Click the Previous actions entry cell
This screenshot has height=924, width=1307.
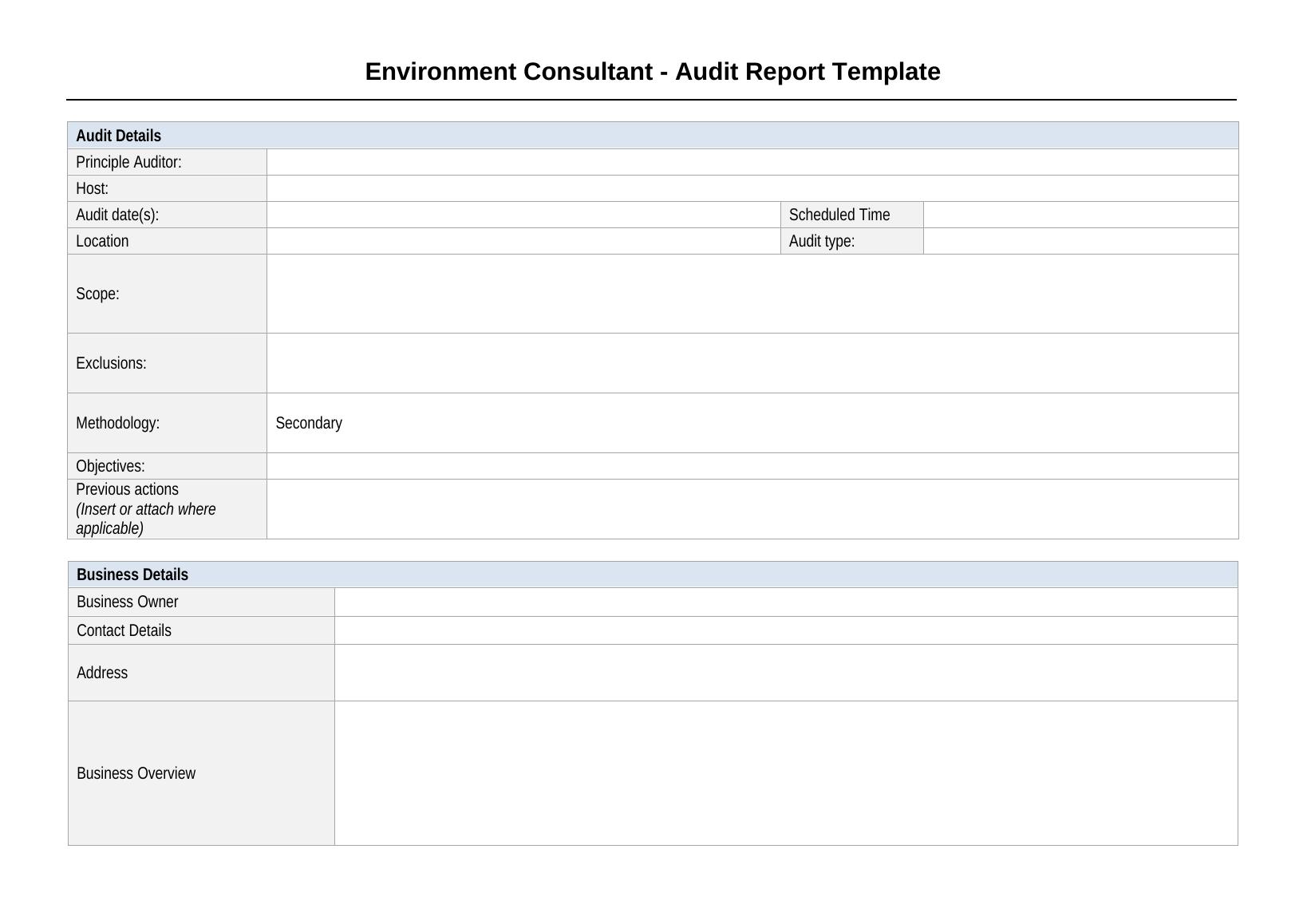(x=752, y=509)
